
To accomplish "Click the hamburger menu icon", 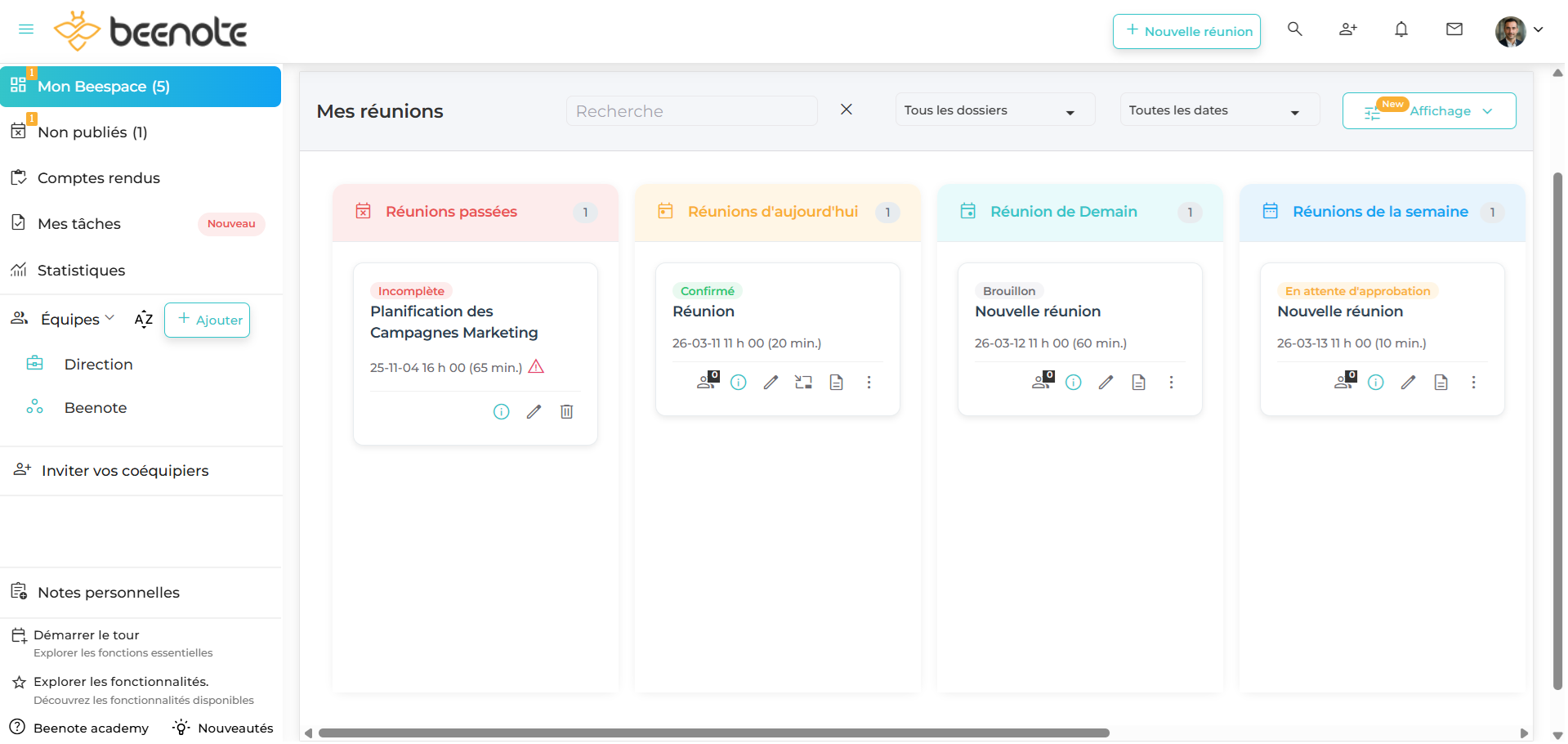I will 26,29.
